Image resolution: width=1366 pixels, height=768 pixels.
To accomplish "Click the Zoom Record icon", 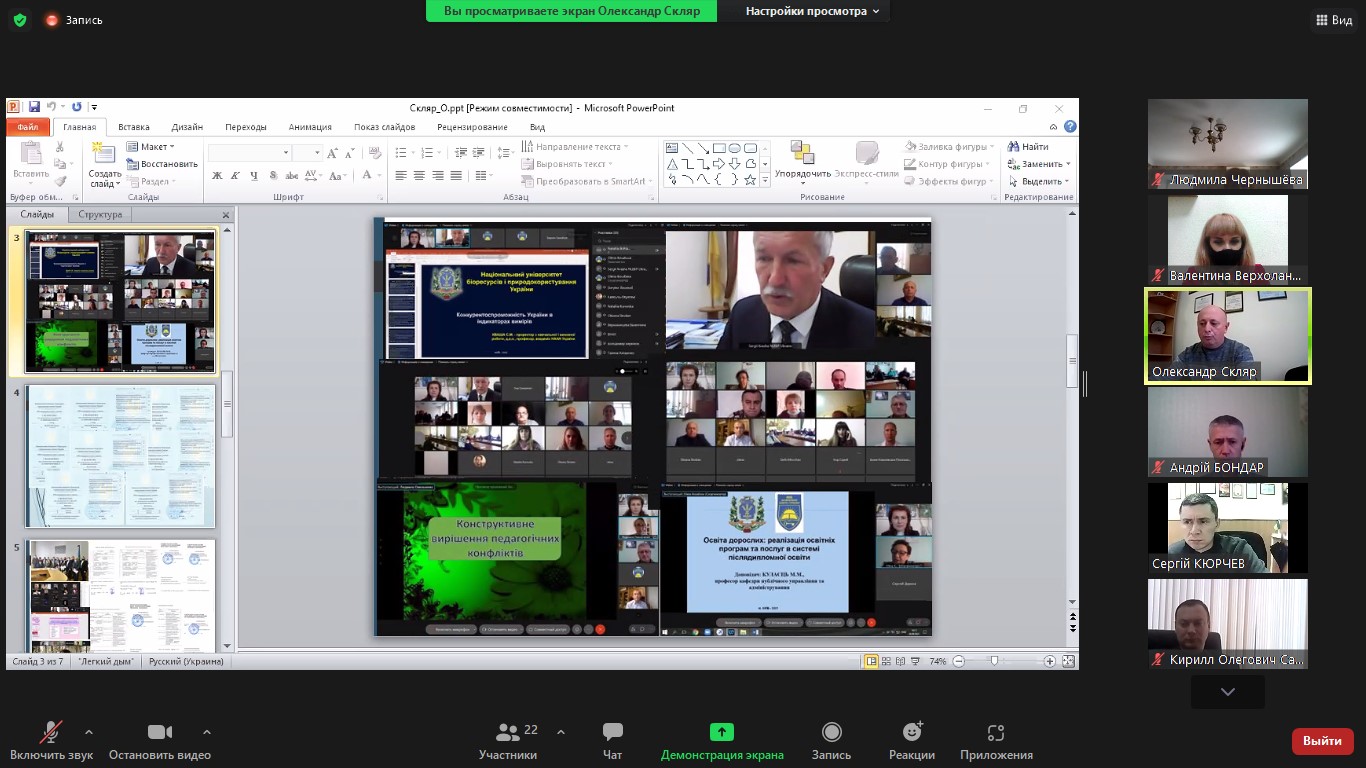I will coord(831,732).
